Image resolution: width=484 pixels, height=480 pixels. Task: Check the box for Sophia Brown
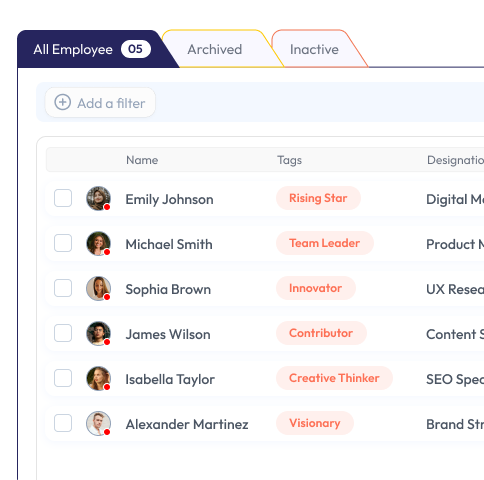pos(63,288)
